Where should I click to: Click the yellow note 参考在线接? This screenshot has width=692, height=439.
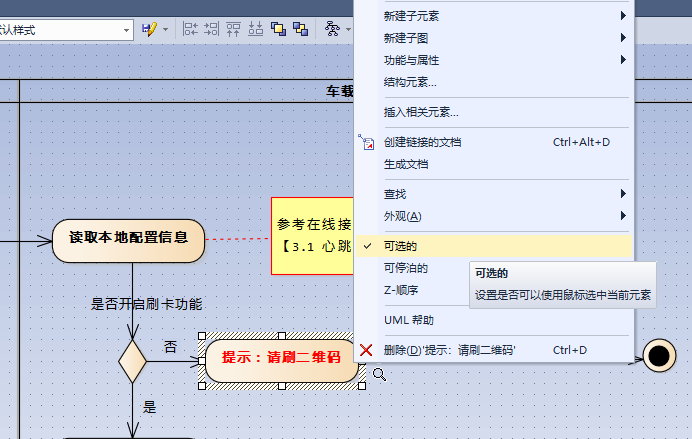(312, 236)
